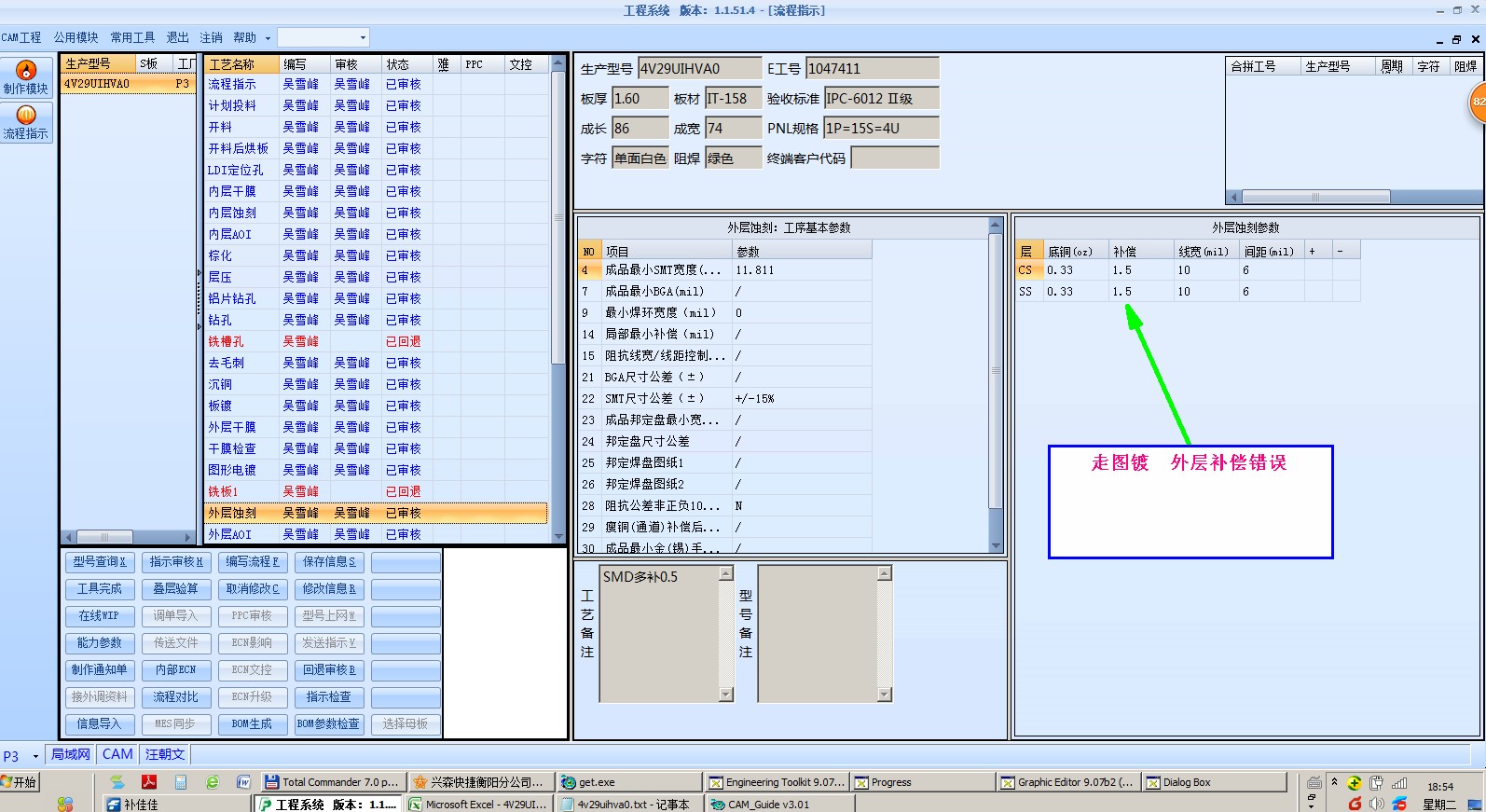
Task: Click the 制作通知单 button
Action: click(100, 670)
